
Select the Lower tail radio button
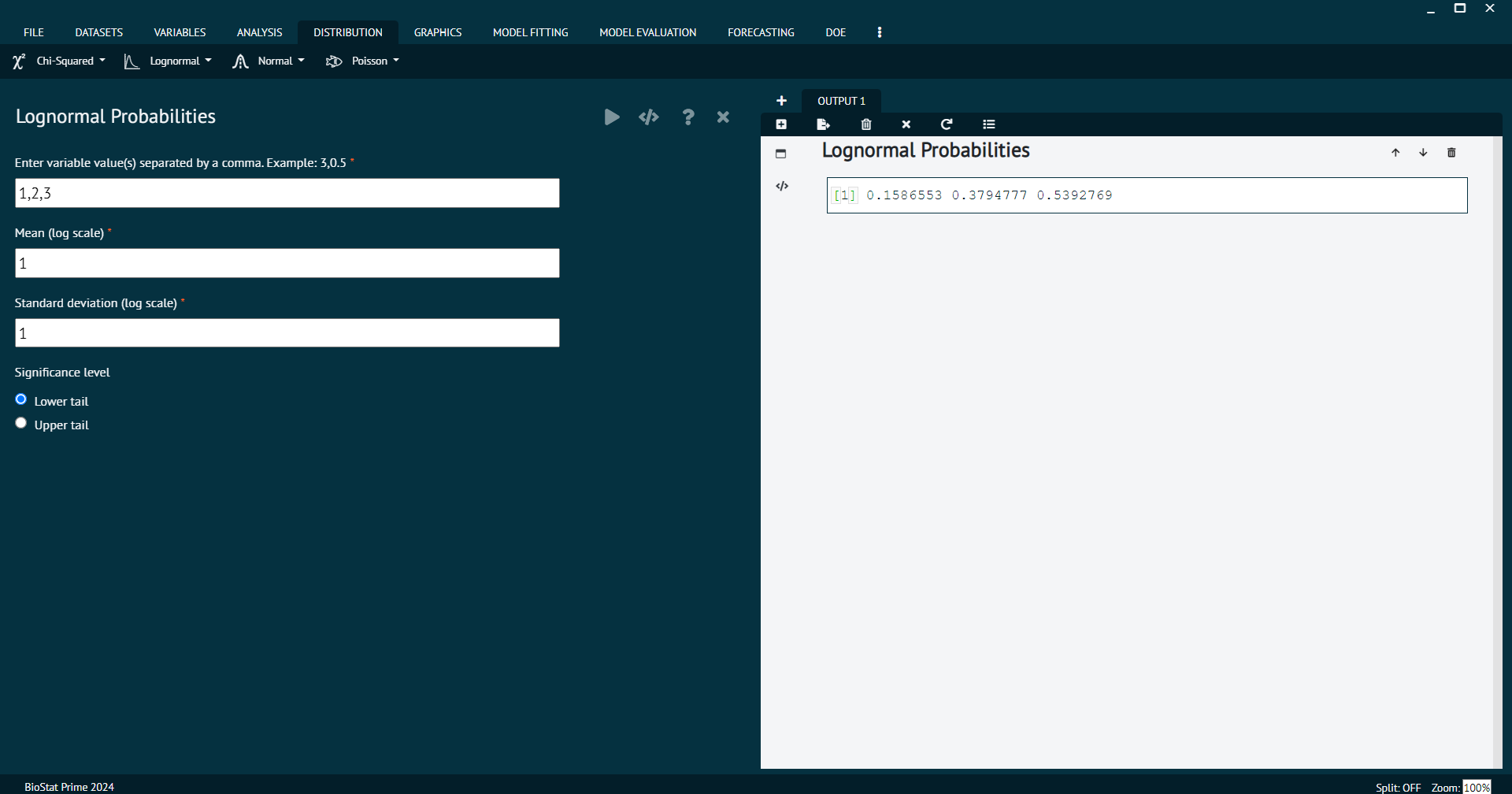tap(21, 399)
